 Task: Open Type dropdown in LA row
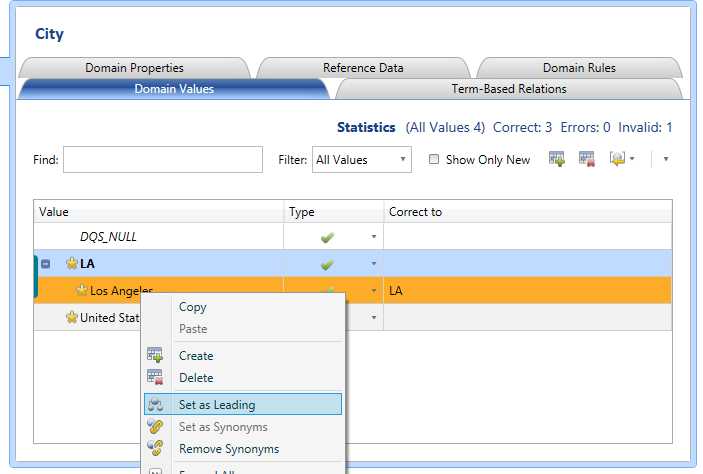pos(373,264)
